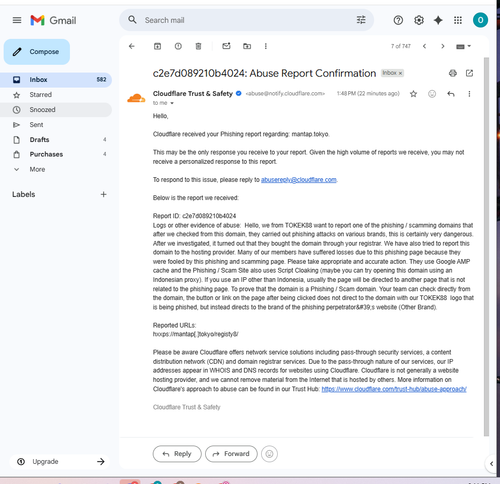The width and height of the screenshot is (500, 484).
Task: Open emoji reaction next to Forward
Action: coord(269,454)
